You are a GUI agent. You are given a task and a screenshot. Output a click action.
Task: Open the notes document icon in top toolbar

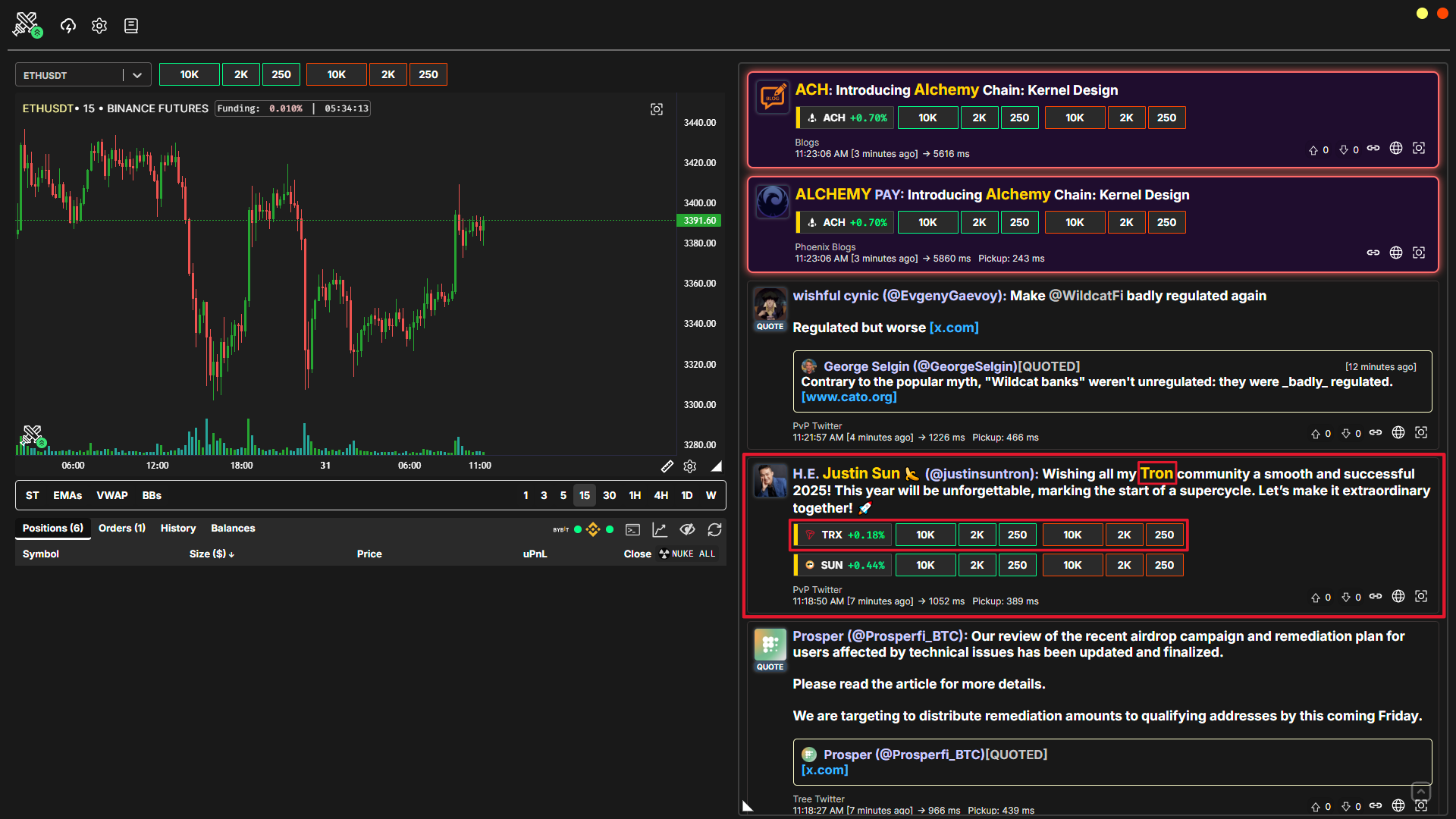(x=131, y=26)
